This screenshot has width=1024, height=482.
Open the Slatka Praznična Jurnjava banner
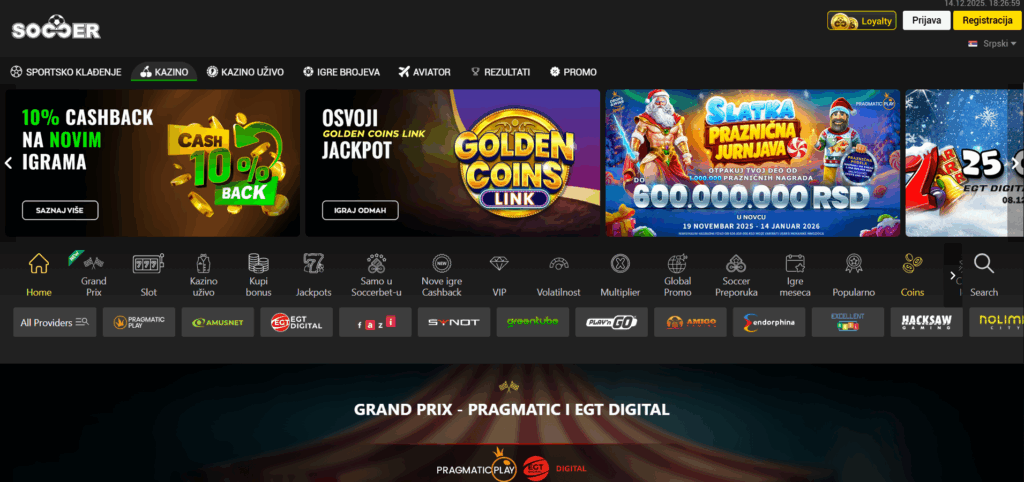click(x=752, y=163)
